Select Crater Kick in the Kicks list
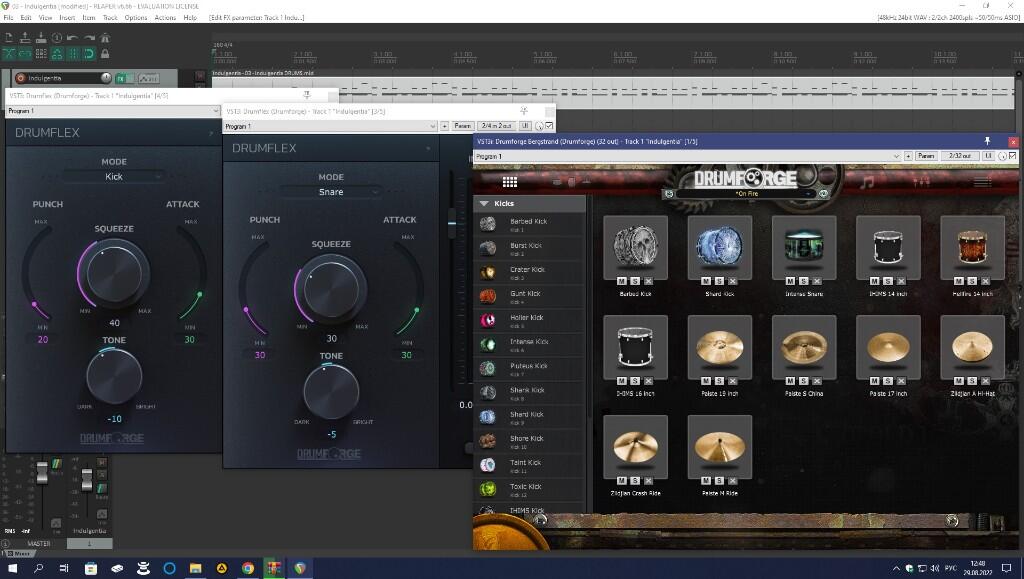1024x579 pixels. click(x=529, y=272)
